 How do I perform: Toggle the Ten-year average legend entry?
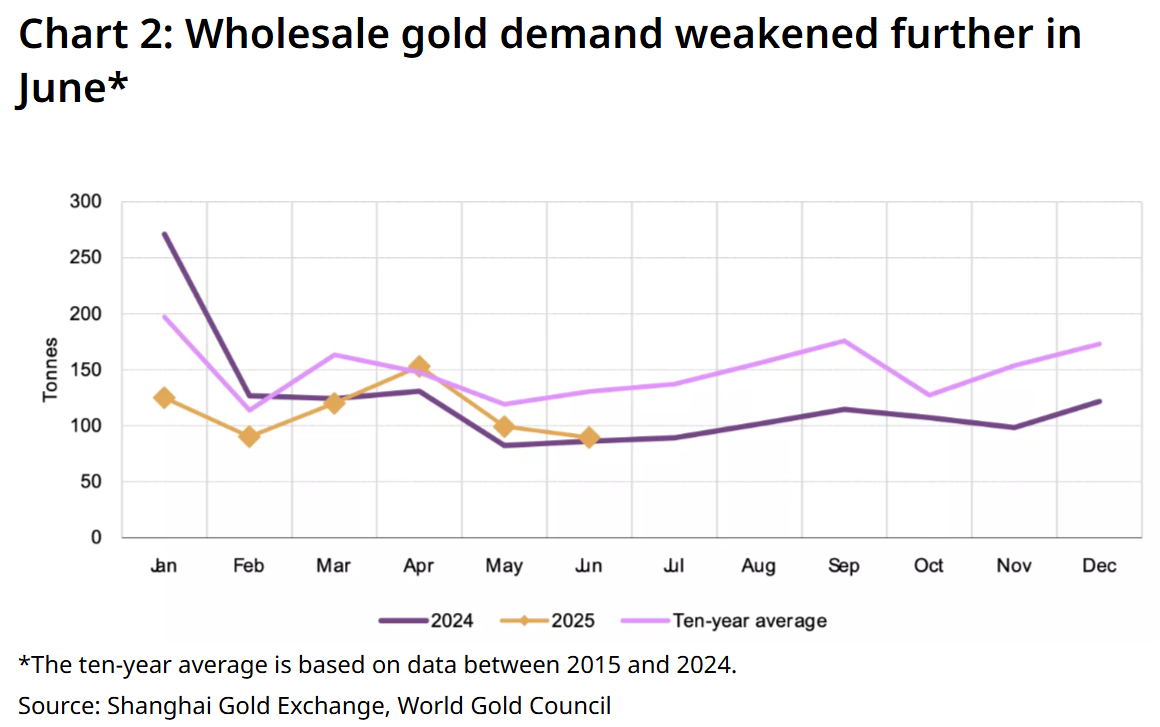[x=724, y=621]
